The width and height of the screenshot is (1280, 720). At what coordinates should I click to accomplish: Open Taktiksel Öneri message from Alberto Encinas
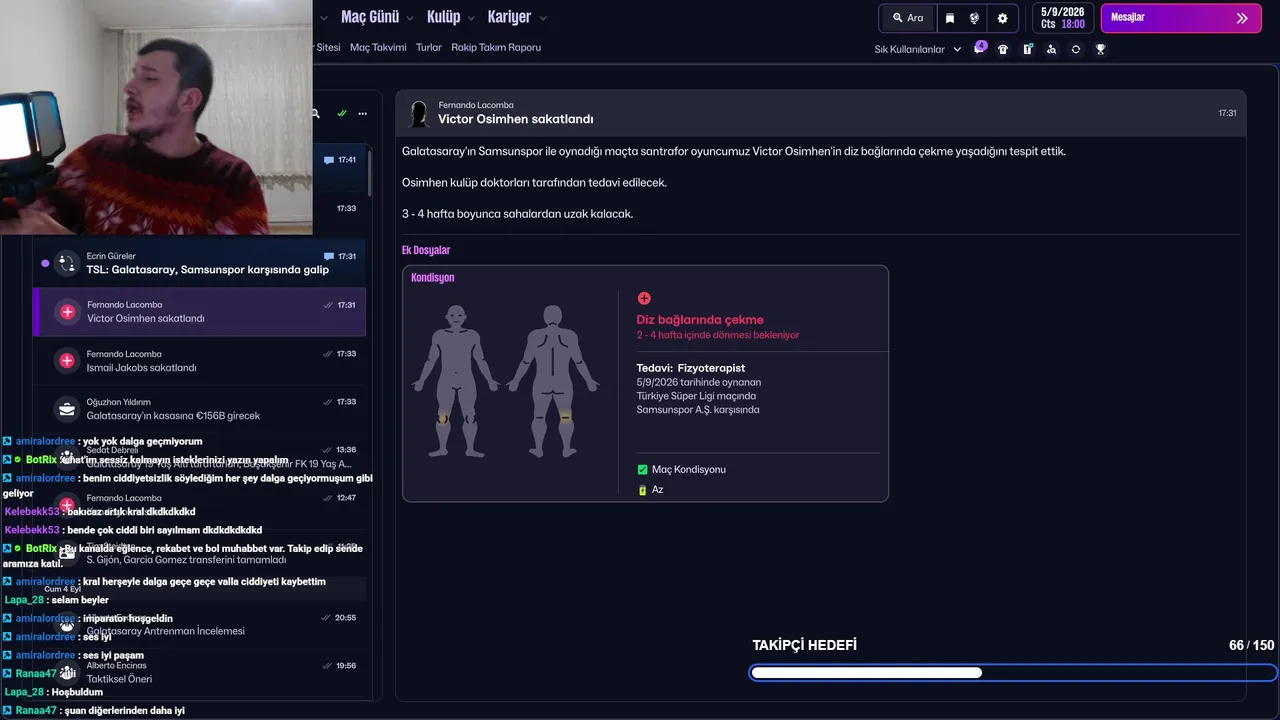pyautogui.click(x=199, y=672)
